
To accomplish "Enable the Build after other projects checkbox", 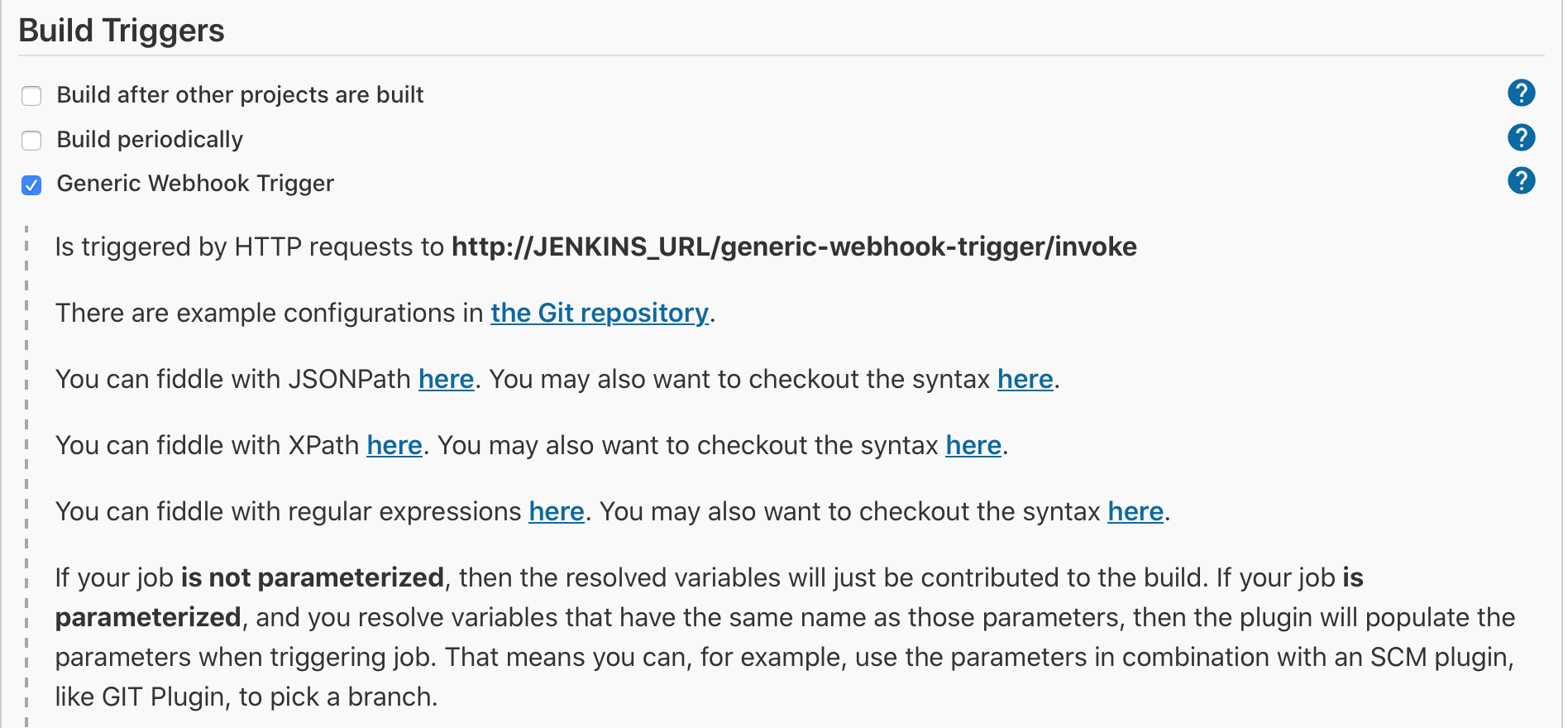I will click(31, 96).
